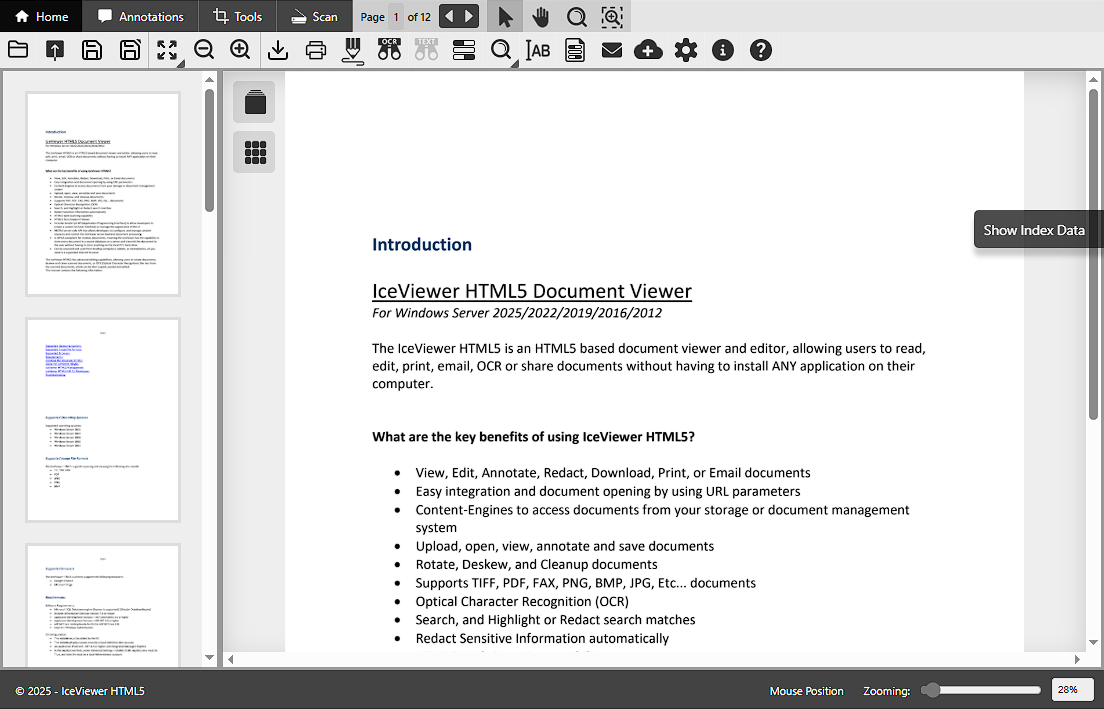Open the Save As options
The image size is (1104, 709).
[x=130, y=49]
